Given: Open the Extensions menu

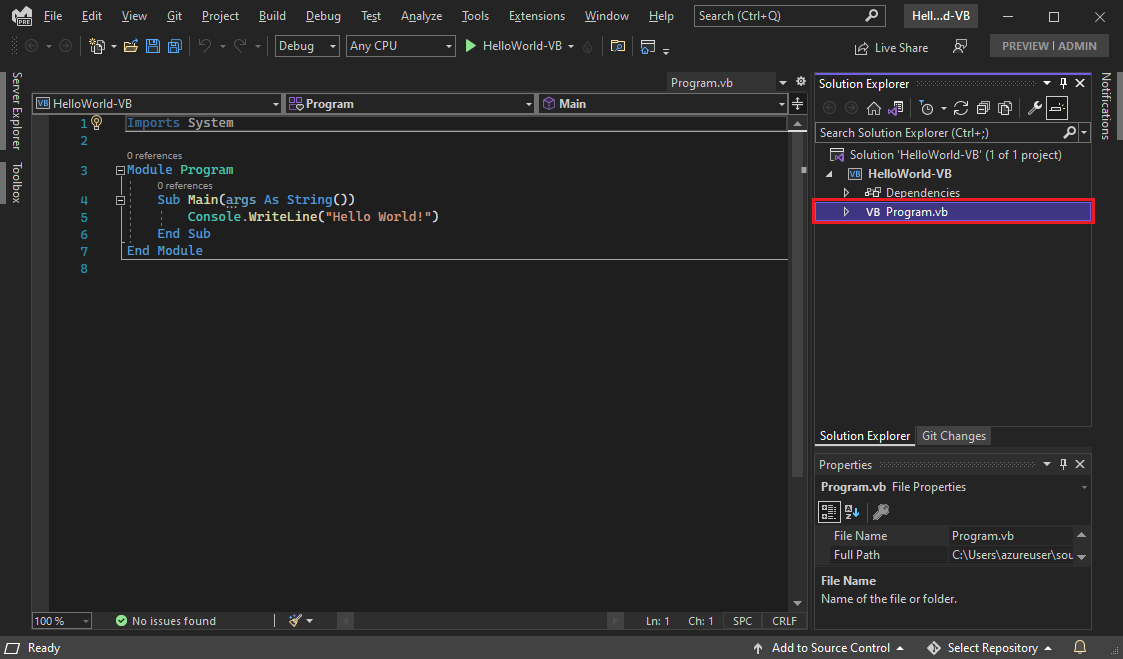Looking at the screenshot, I should tap(536, 15).
